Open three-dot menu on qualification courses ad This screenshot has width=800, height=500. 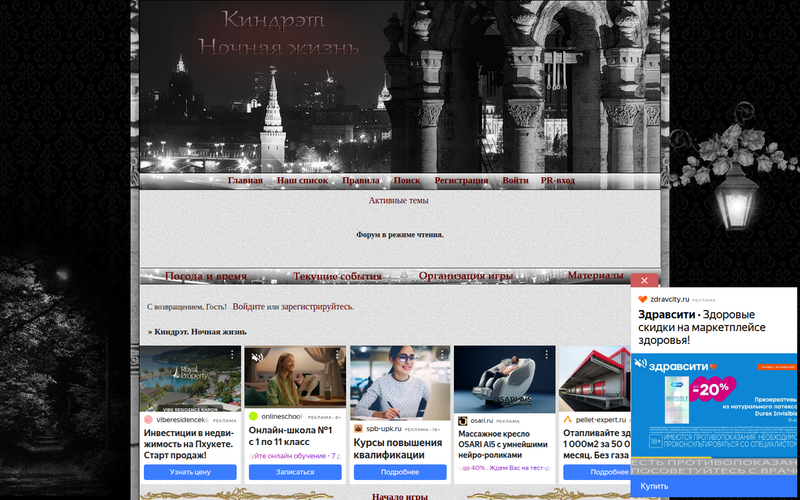coord(441,355)
